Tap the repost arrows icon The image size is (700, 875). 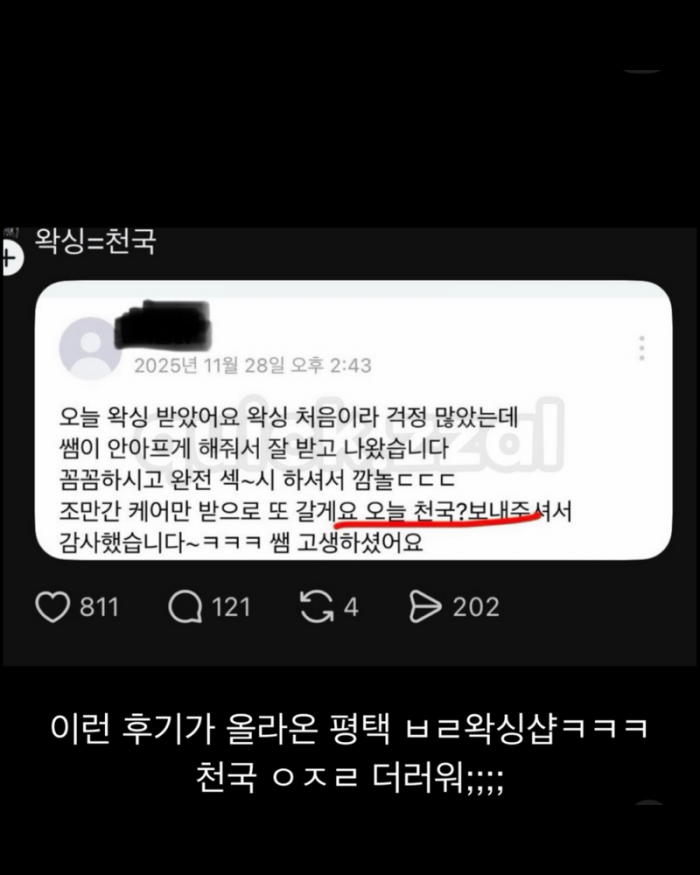(x=317, y=607)
